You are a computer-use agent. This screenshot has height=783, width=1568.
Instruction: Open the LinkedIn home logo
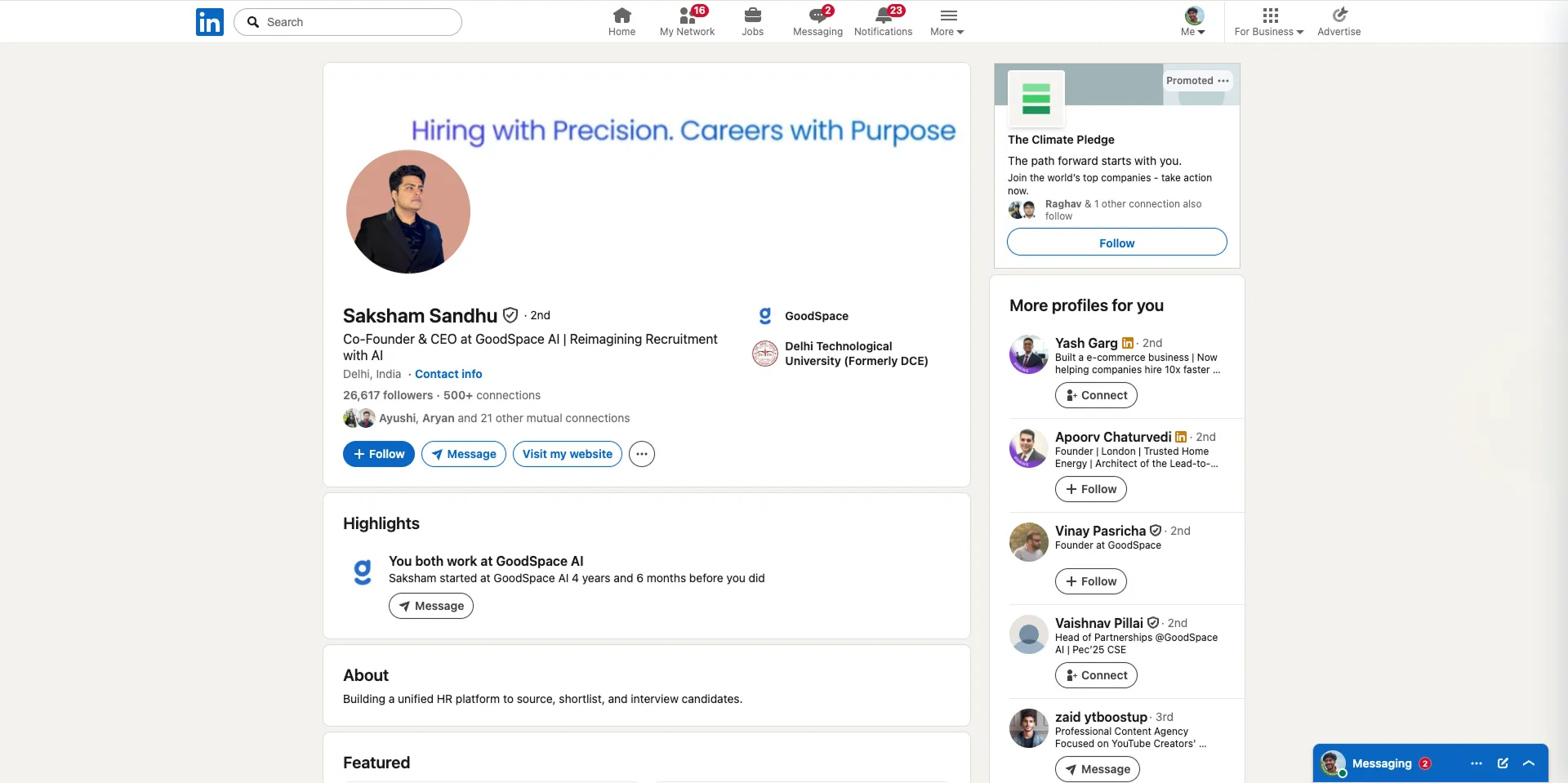click(210, 22)
